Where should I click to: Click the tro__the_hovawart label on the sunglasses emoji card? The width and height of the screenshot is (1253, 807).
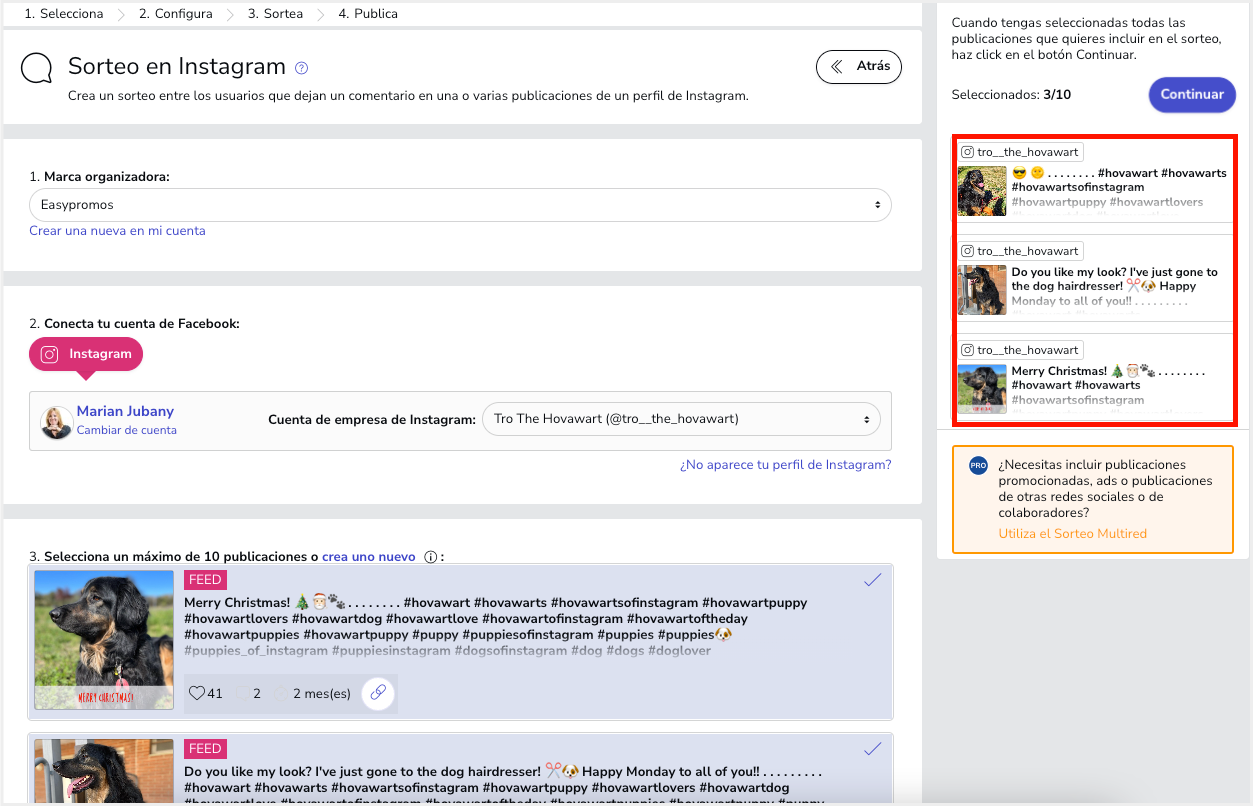(x=1028, y=152)
